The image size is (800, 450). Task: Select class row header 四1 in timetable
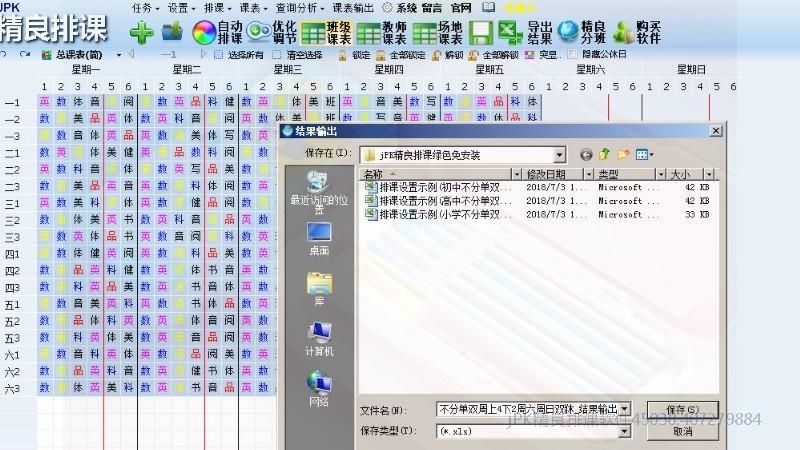13,254
